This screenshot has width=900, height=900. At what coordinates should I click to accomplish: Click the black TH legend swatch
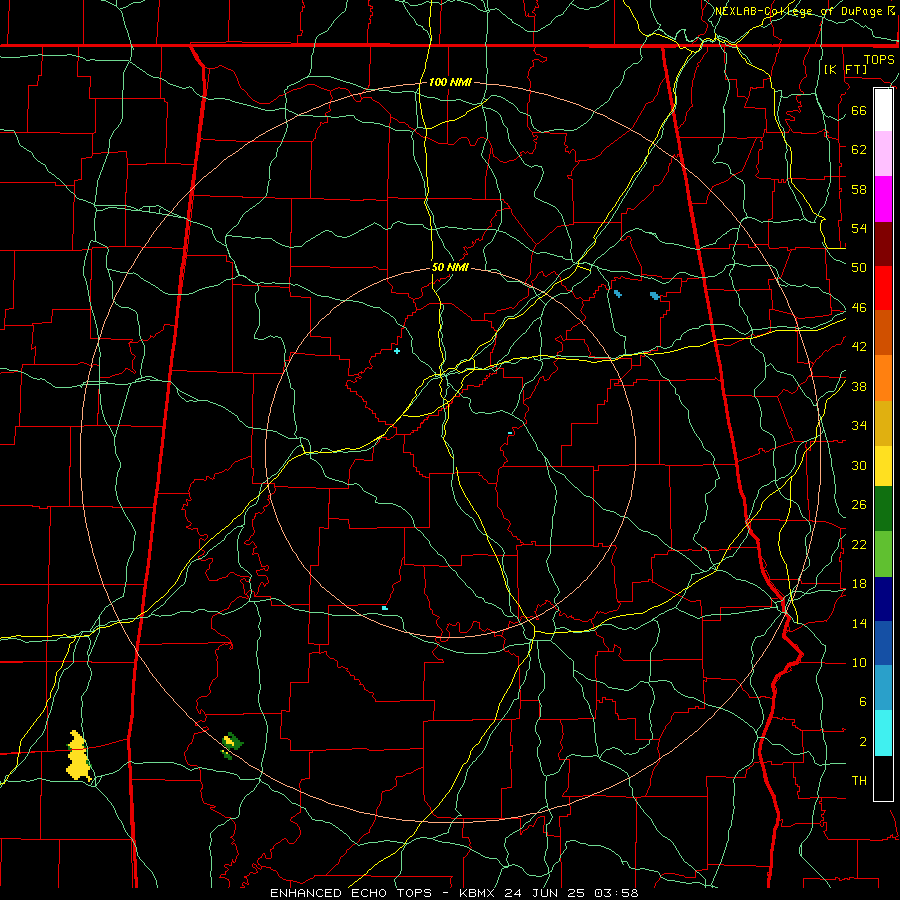pyautogui.click(x=883, y=778)
